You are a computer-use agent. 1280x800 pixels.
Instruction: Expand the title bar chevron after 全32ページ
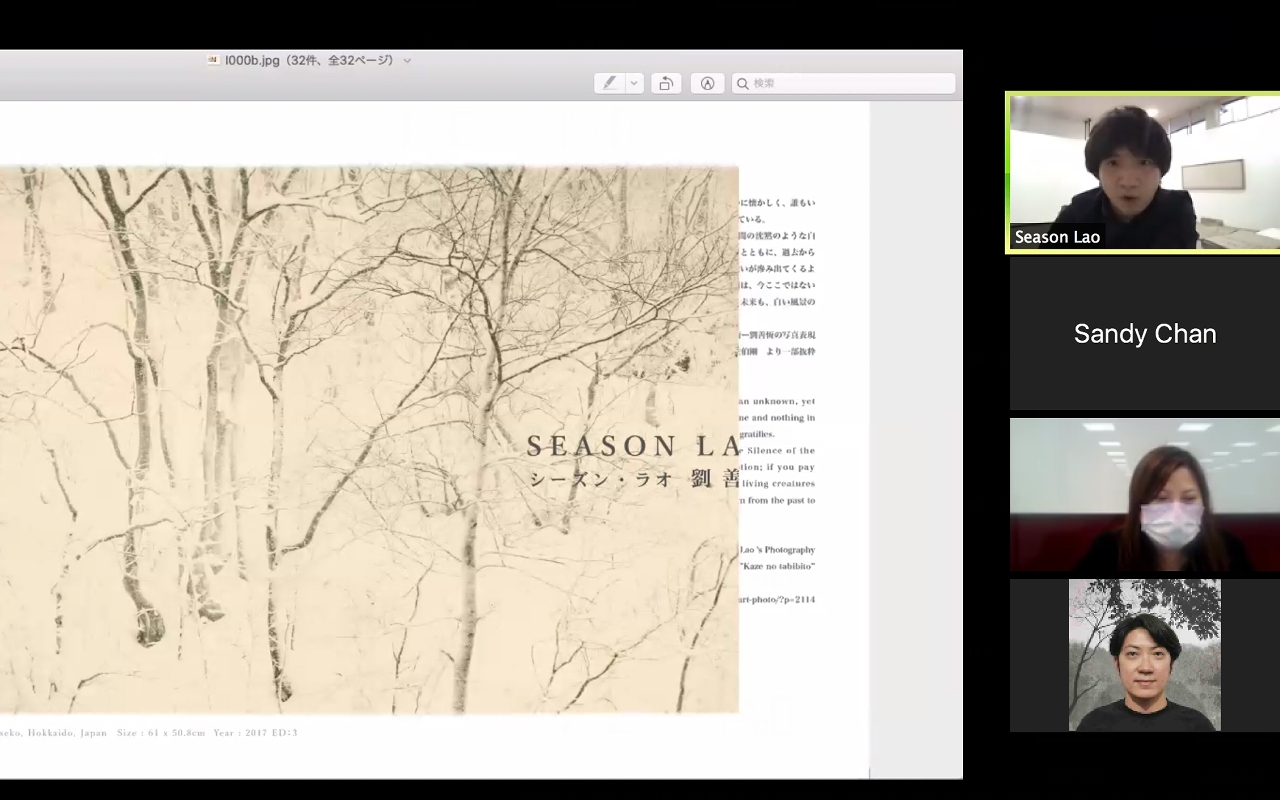[407, 61]
